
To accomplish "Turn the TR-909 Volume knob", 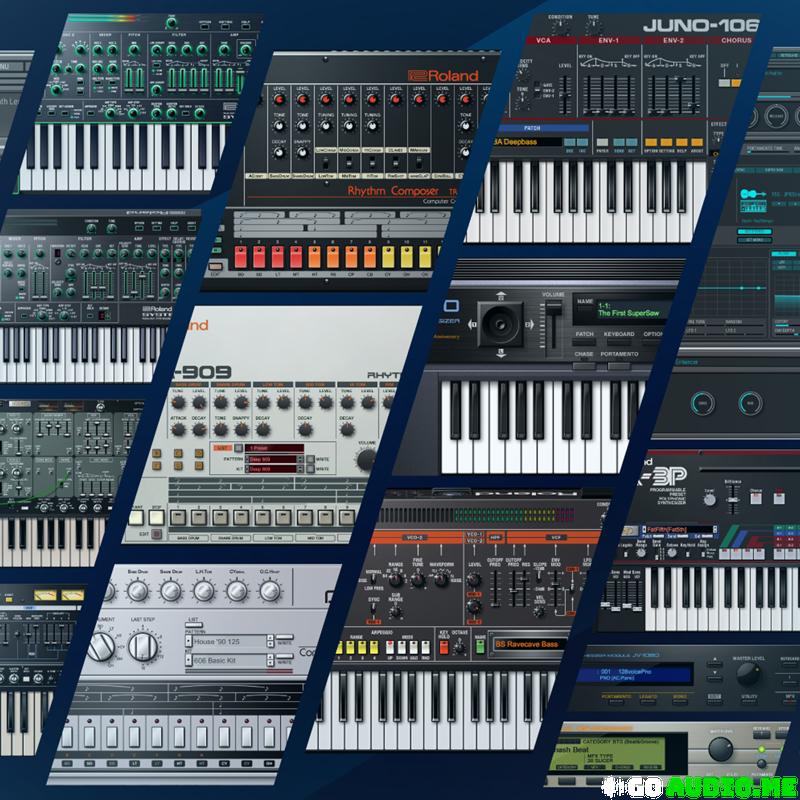I will click(x=366, y=459).
